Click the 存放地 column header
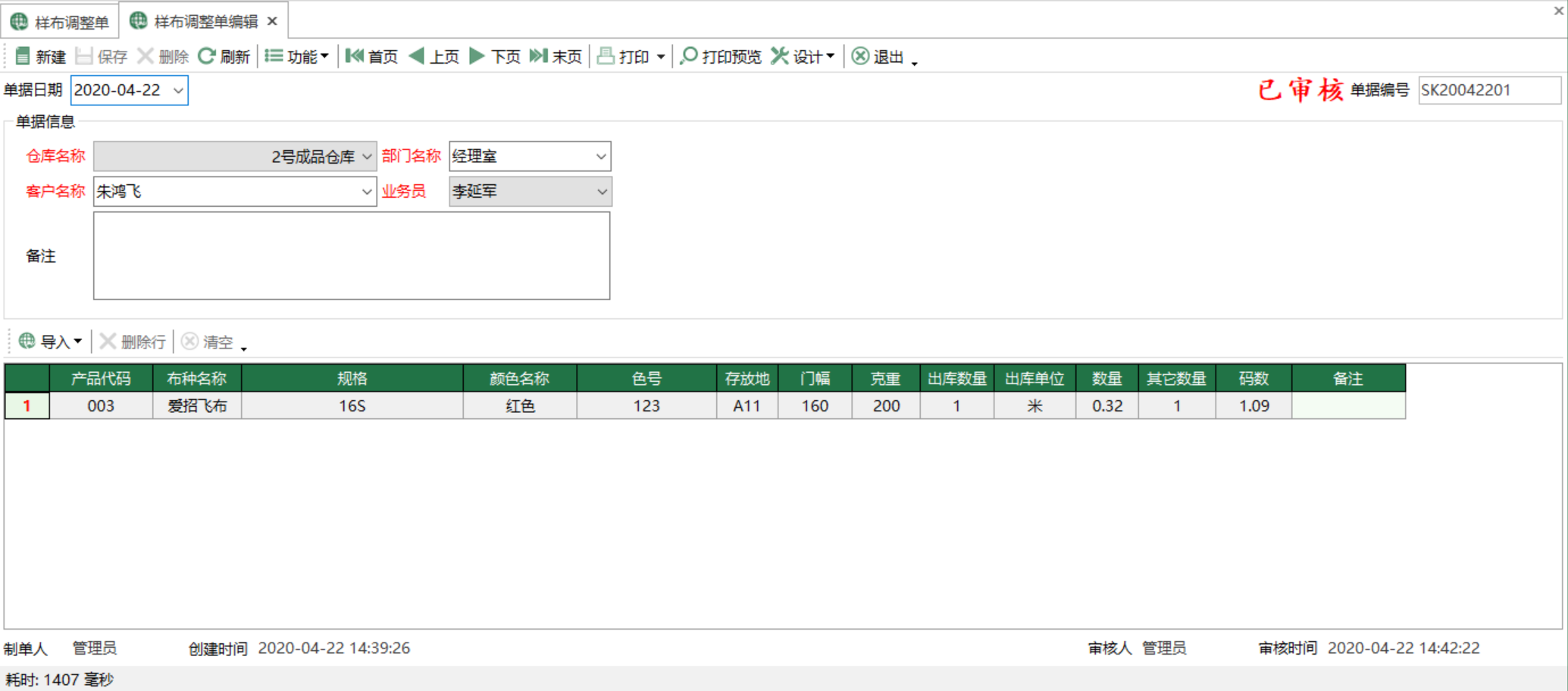This screenshot has height=691, width=1568. point(747,378)
